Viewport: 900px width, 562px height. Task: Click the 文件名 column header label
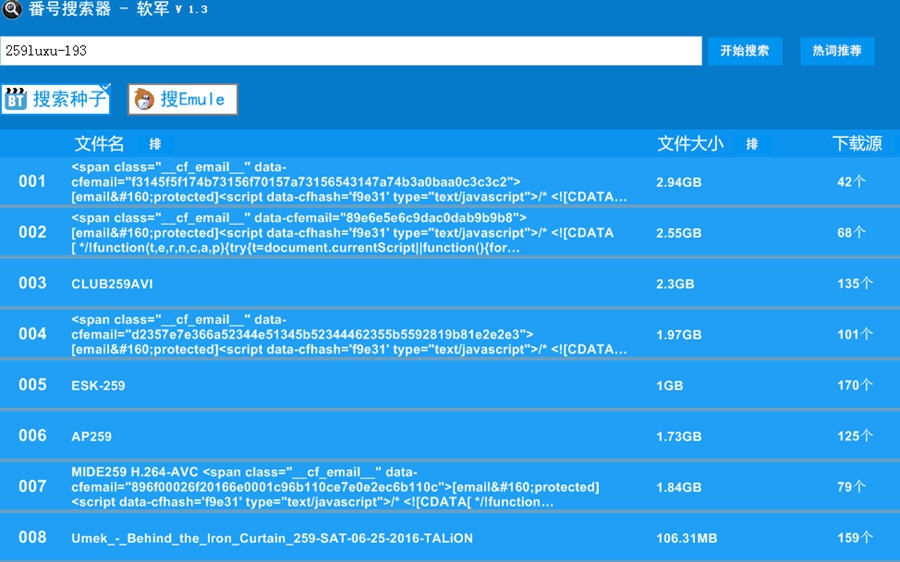(99, 144)
